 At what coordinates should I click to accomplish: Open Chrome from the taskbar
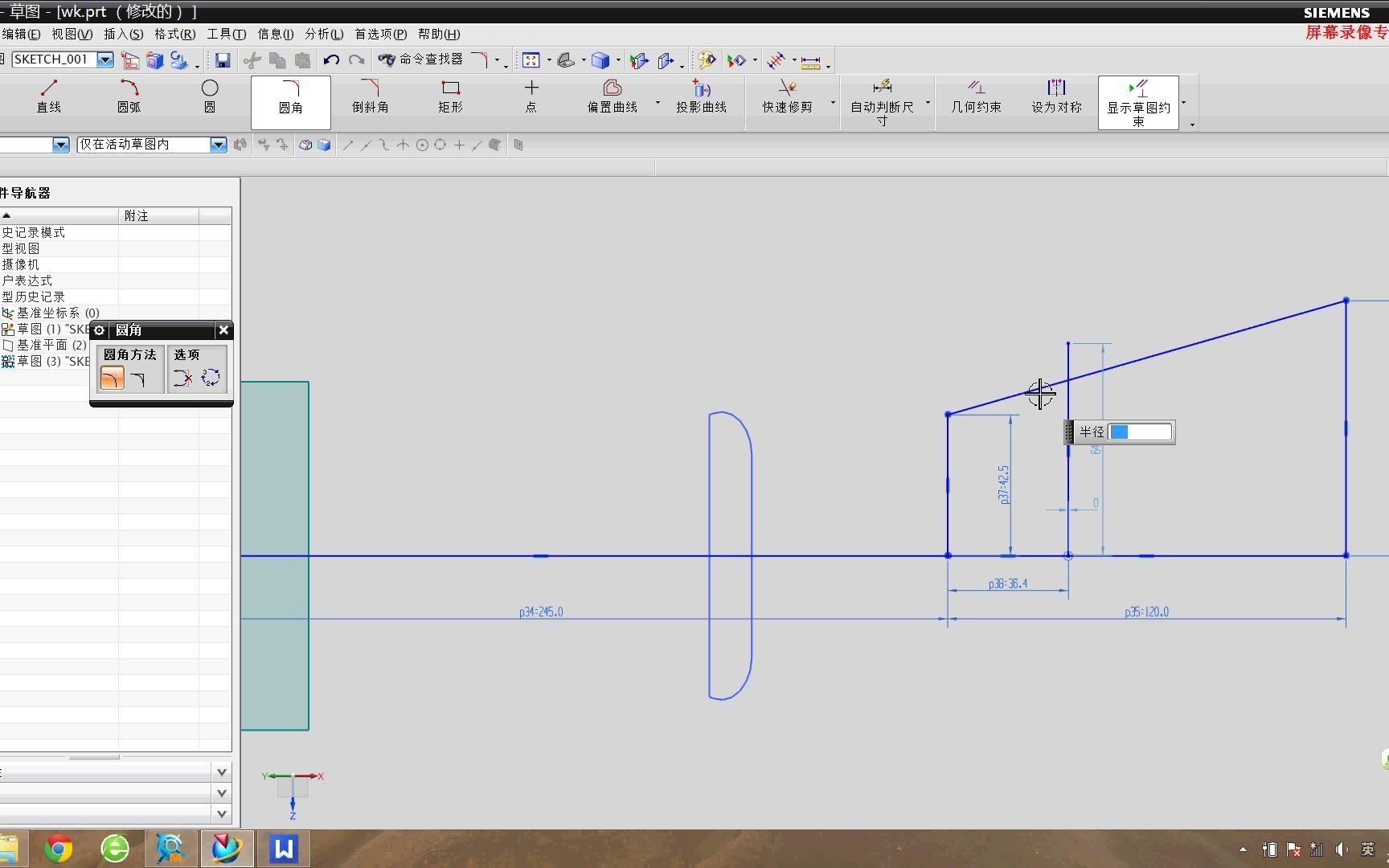coord(58,849)
